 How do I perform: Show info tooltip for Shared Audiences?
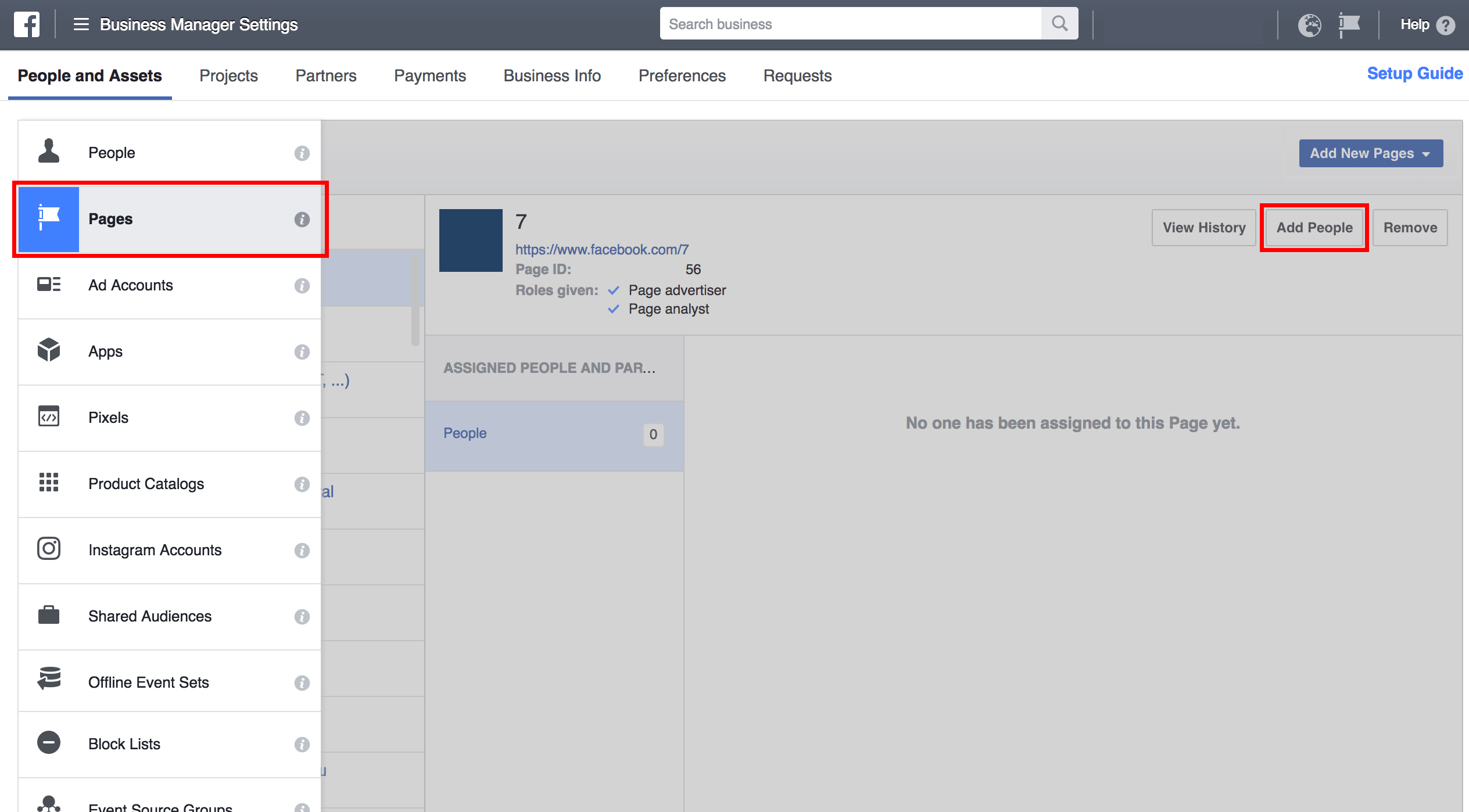[x=302, y=617]
